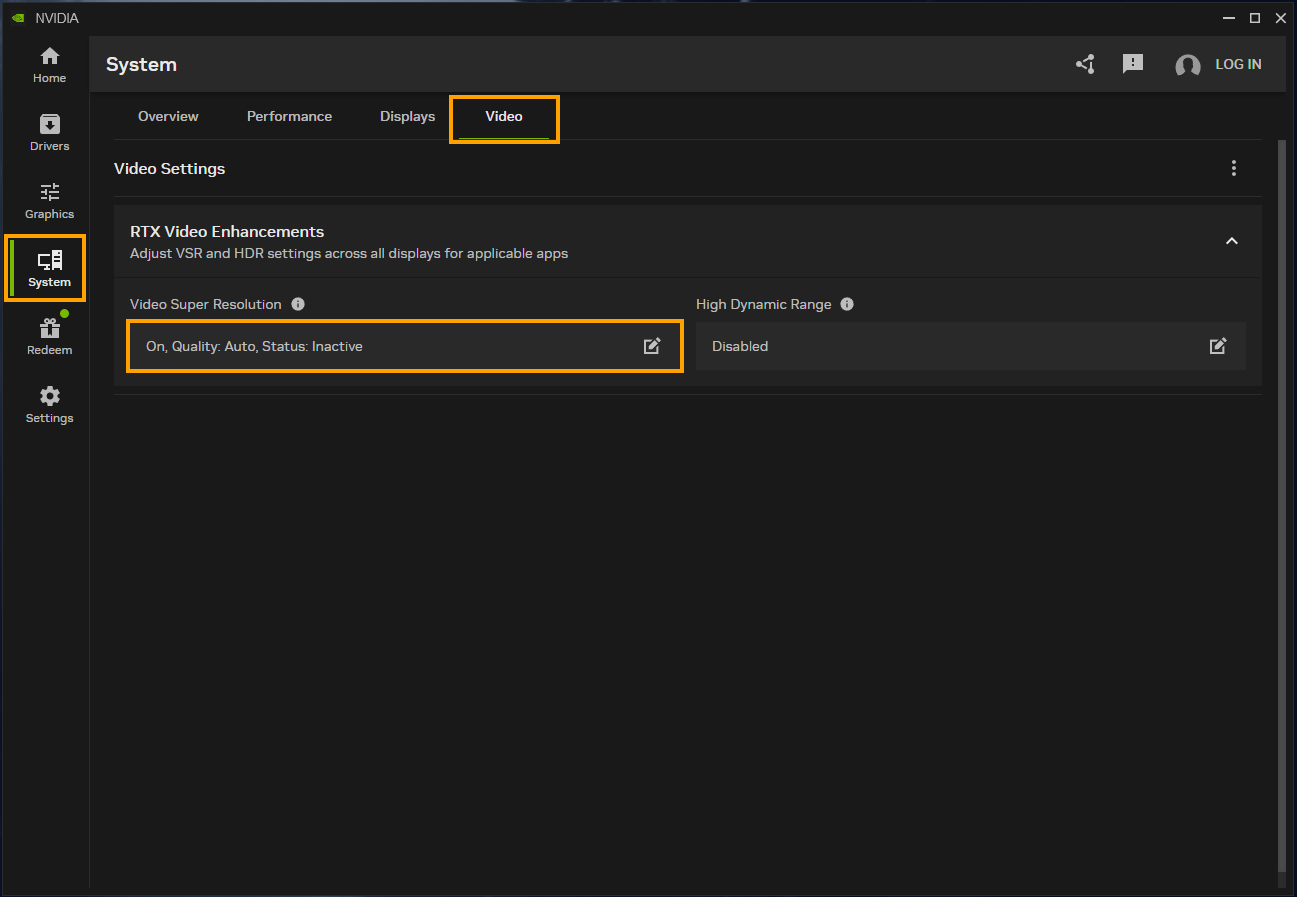The height and width of the screenshot is (897, 1297).
Task: Click the NVIDIA logo in title bar
Action: coord(18,18)
